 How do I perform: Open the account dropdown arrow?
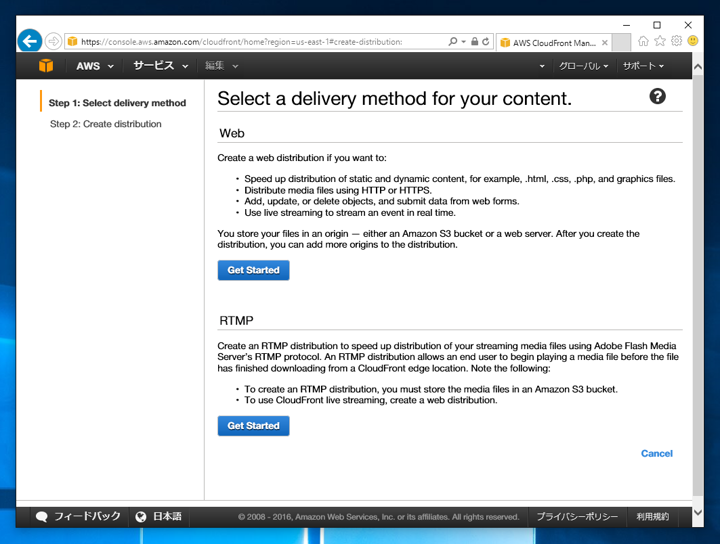542,66
